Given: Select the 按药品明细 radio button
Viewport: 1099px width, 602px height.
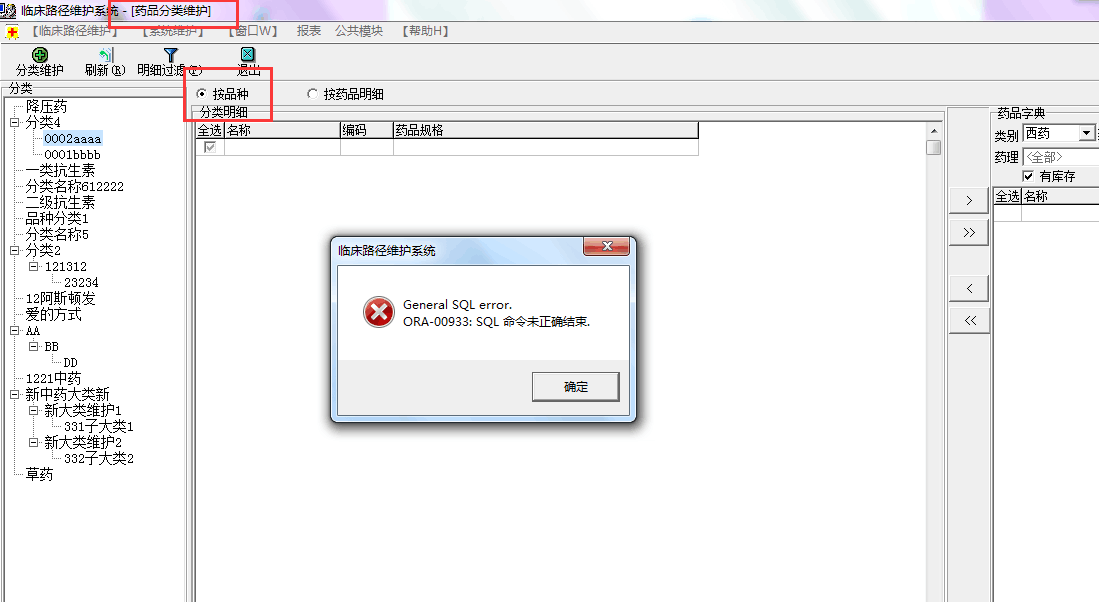Looking at the screenshot, I should 313,94.
